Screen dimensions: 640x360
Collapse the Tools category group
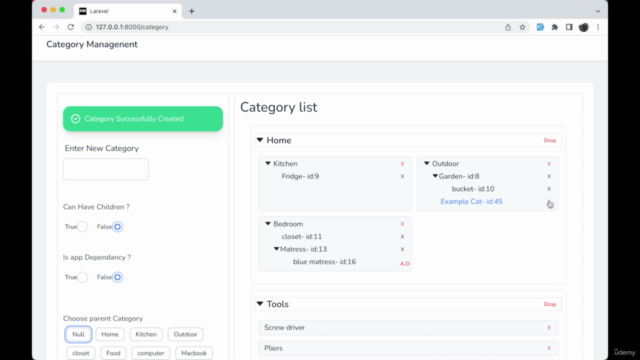(x=260, y=304)
